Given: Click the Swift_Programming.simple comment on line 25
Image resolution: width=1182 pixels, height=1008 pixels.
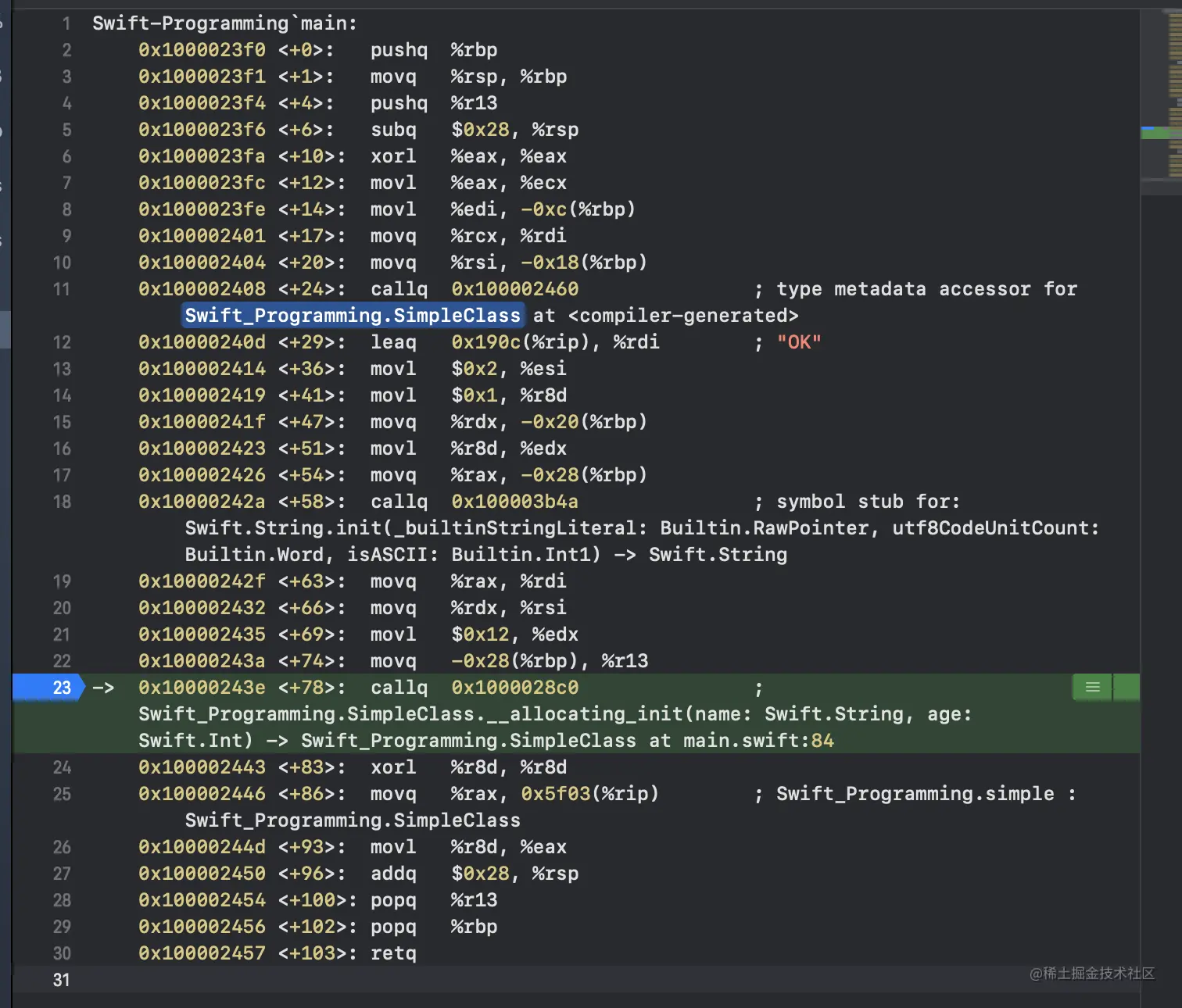Looking at the screenshot, I should pyautogui.click(x=915, y=794).
